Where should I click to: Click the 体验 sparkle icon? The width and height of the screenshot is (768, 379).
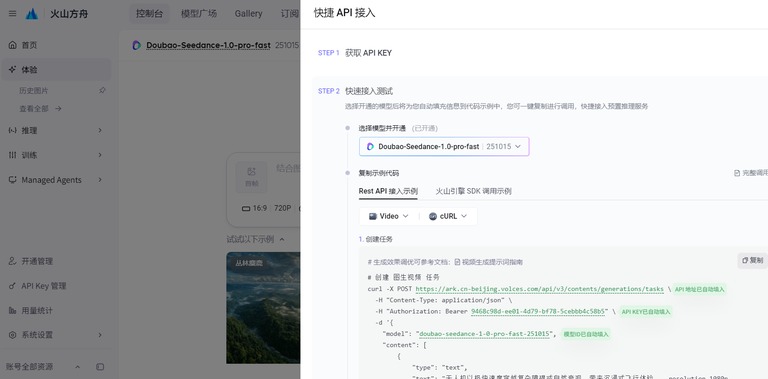click(13, 70)
